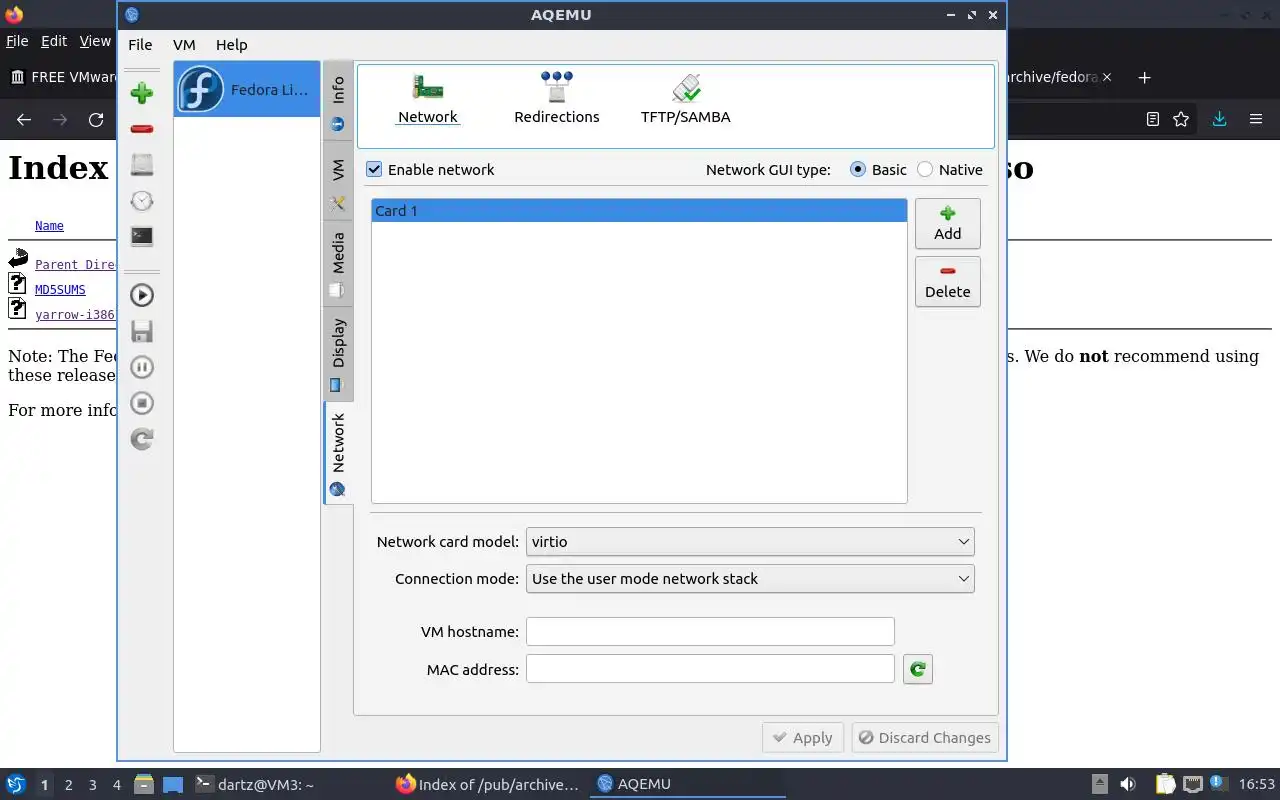
Task: Switch to workspace 3 in taskbar
Action: click(x=93, y=785)
